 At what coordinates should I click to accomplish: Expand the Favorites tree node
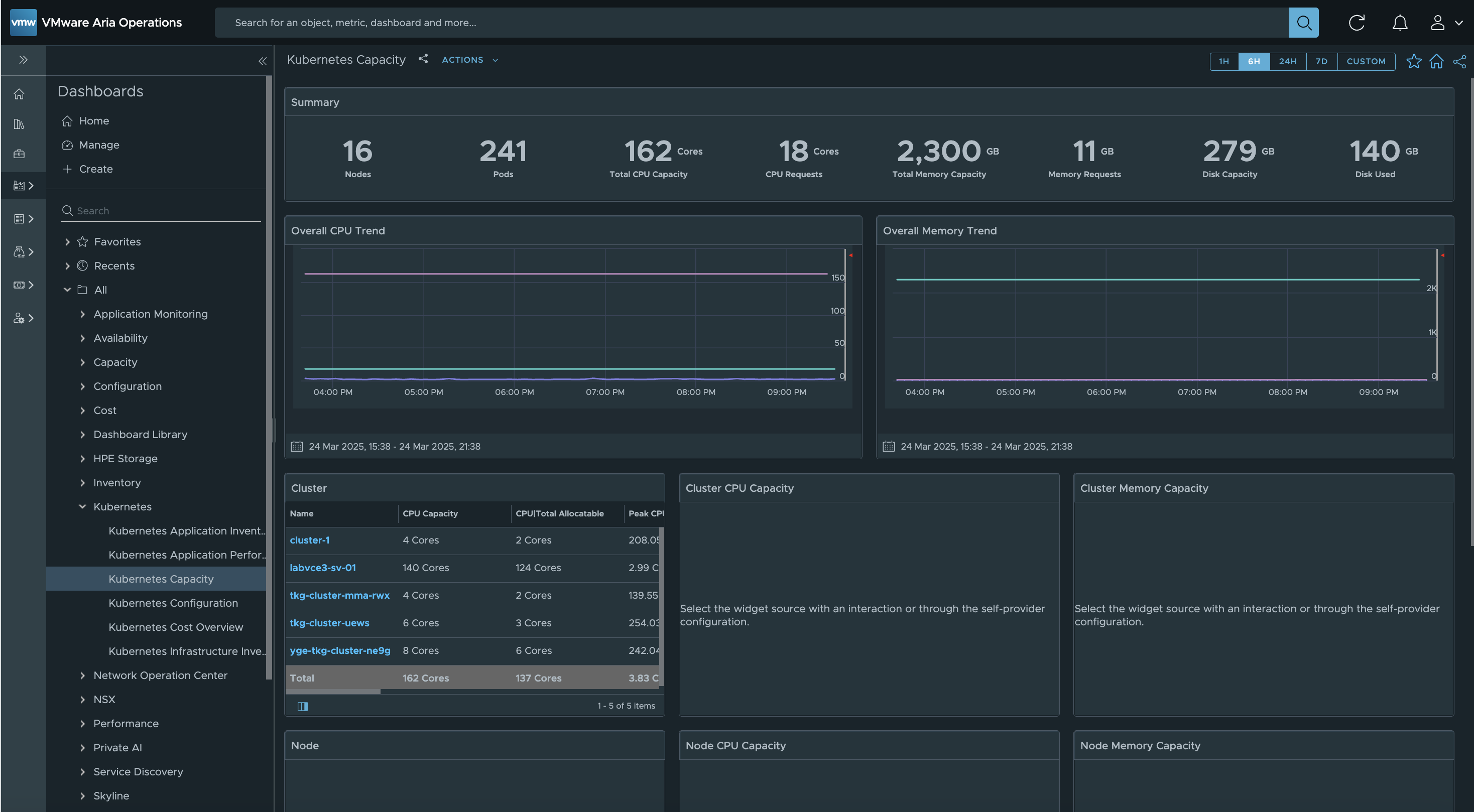[67, 242]
